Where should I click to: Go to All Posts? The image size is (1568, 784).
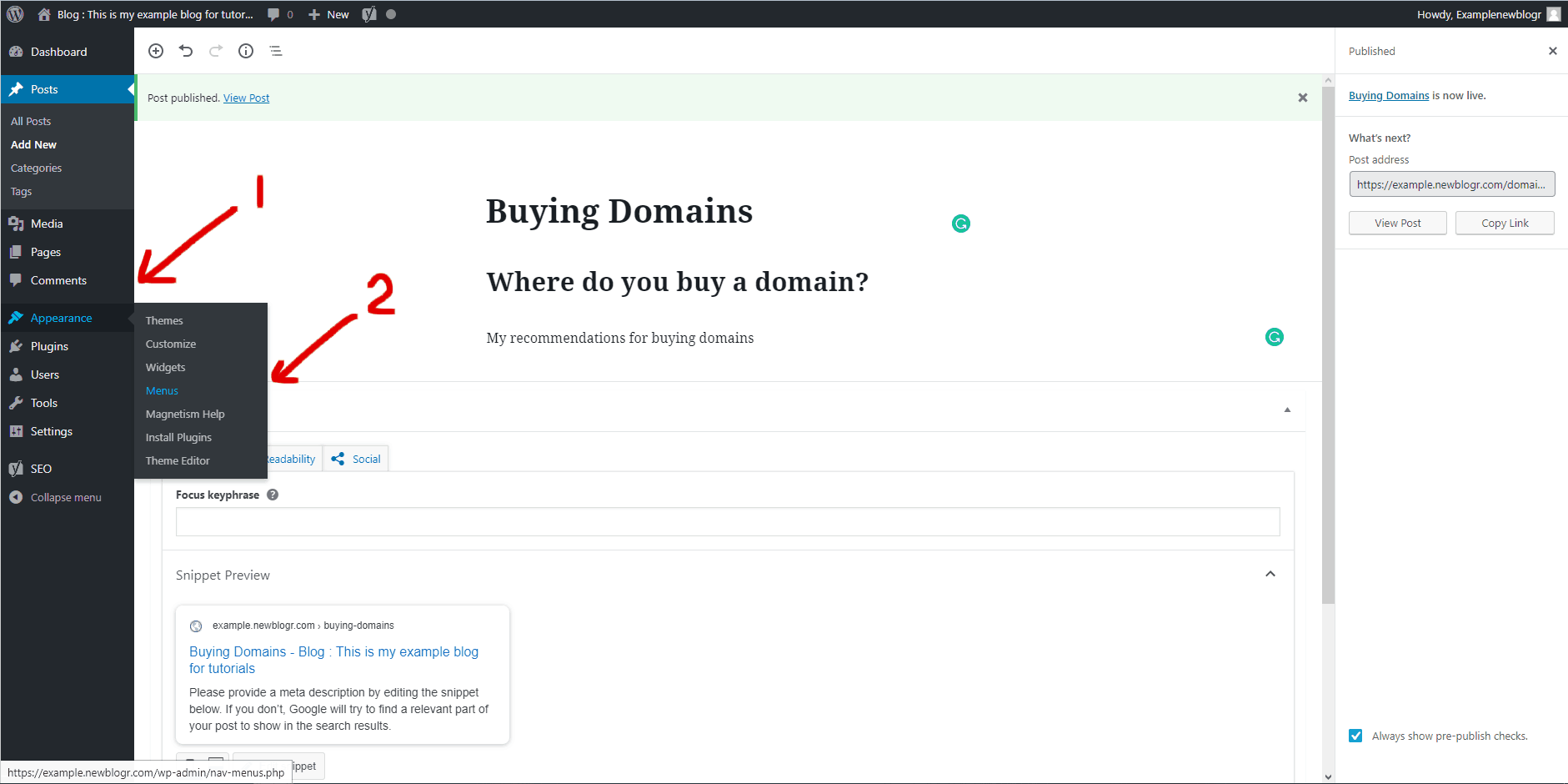(x=31, y=121)
